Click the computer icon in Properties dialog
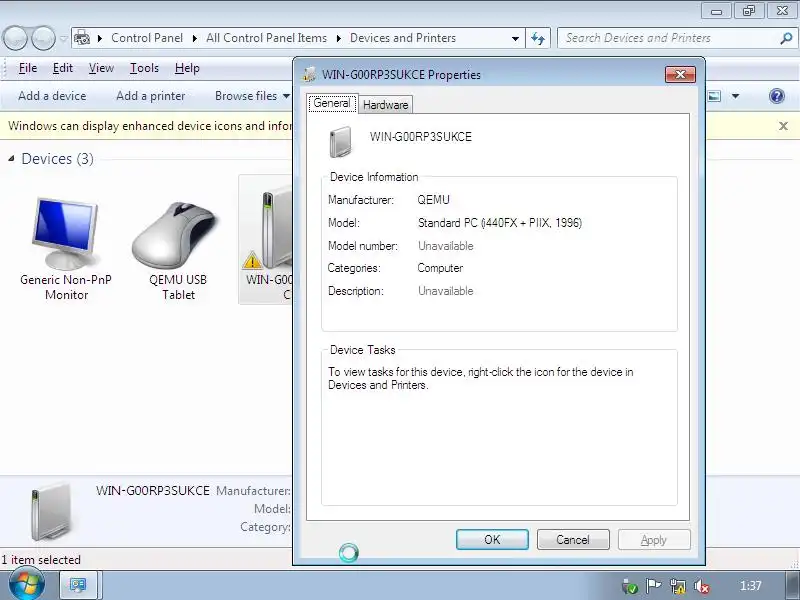800x600 pixels. point(341,141)
